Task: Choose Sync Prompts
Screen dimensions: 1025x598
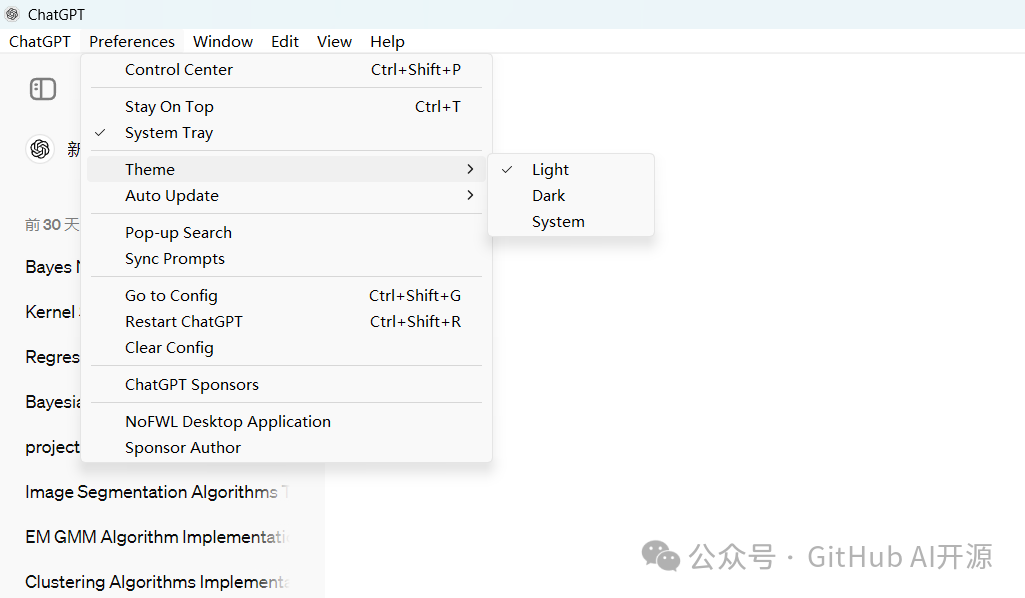Action: (286, 259)
